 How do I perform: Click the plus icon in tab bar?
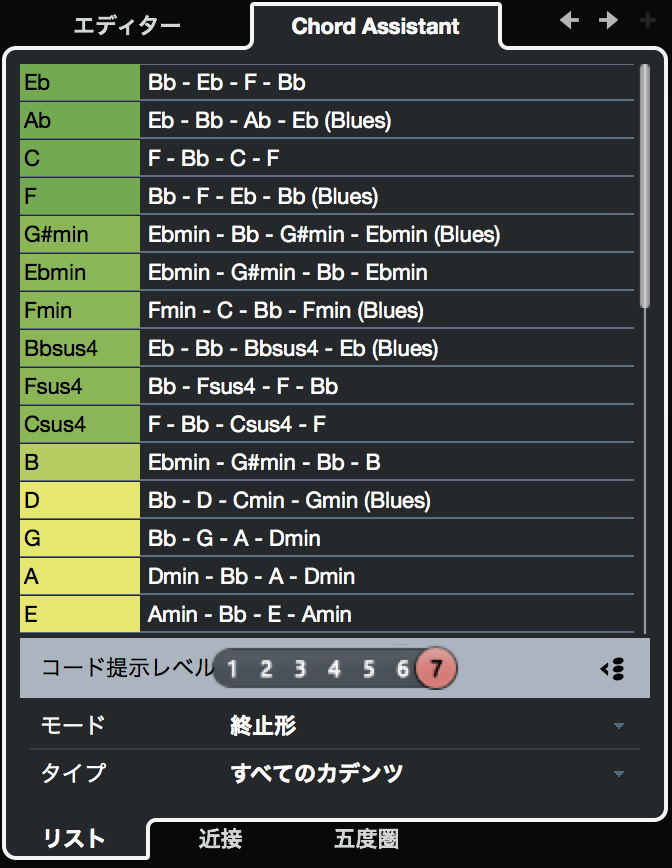tap(648, 21)
